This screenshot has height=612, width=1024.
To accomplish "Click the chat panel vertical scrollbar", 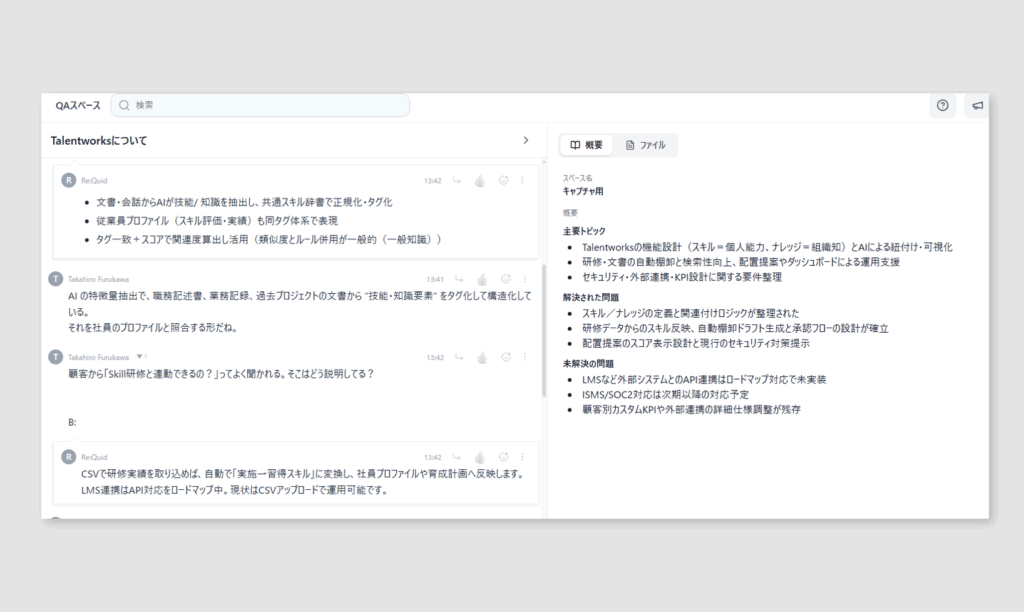I will [x=543, y=330].
